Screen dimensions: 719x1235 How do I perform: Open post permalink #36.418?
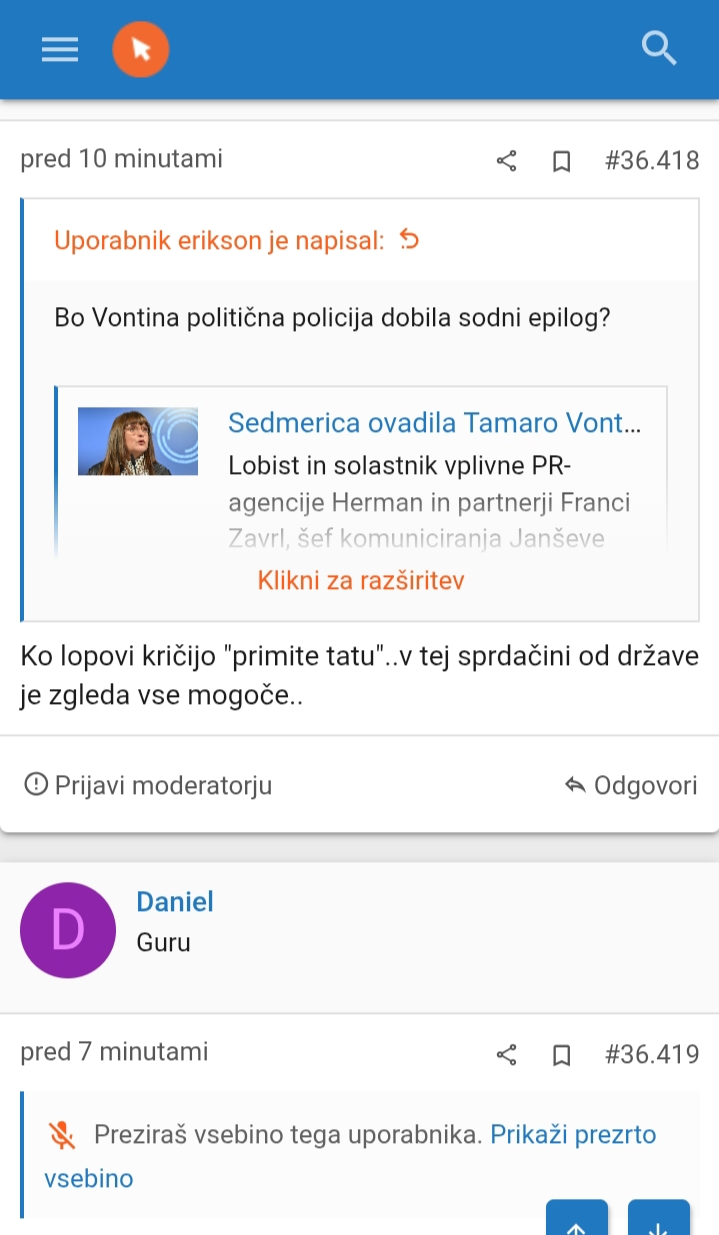tap(652, 160)
